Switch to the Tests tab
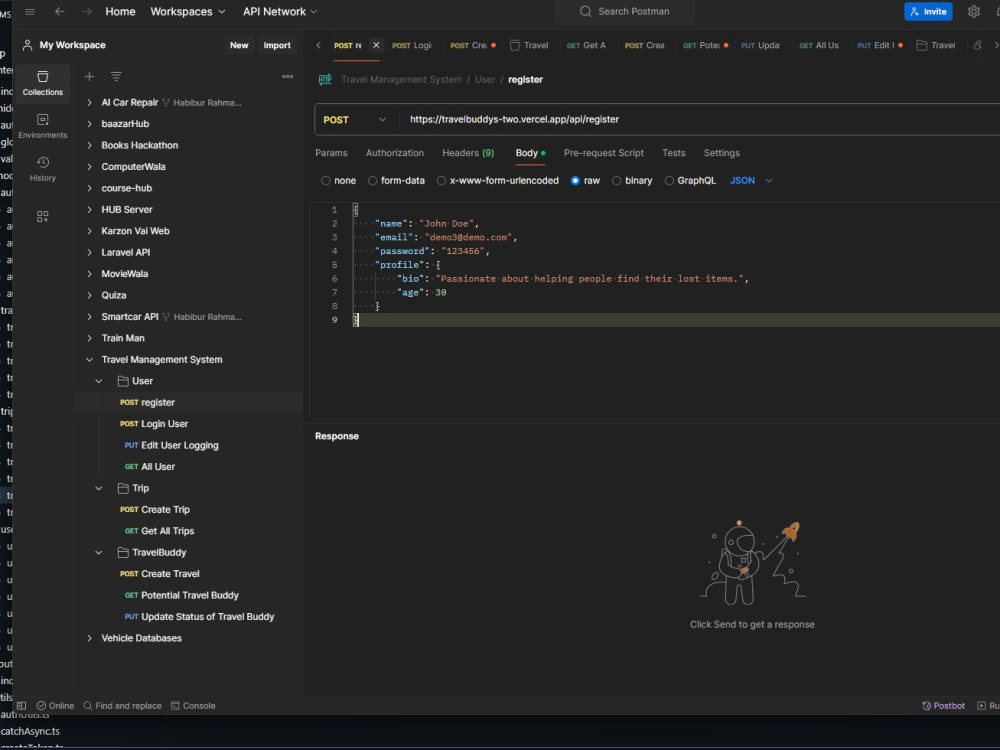The height and width of the screenshot is (750, 1000). point(673,154)
